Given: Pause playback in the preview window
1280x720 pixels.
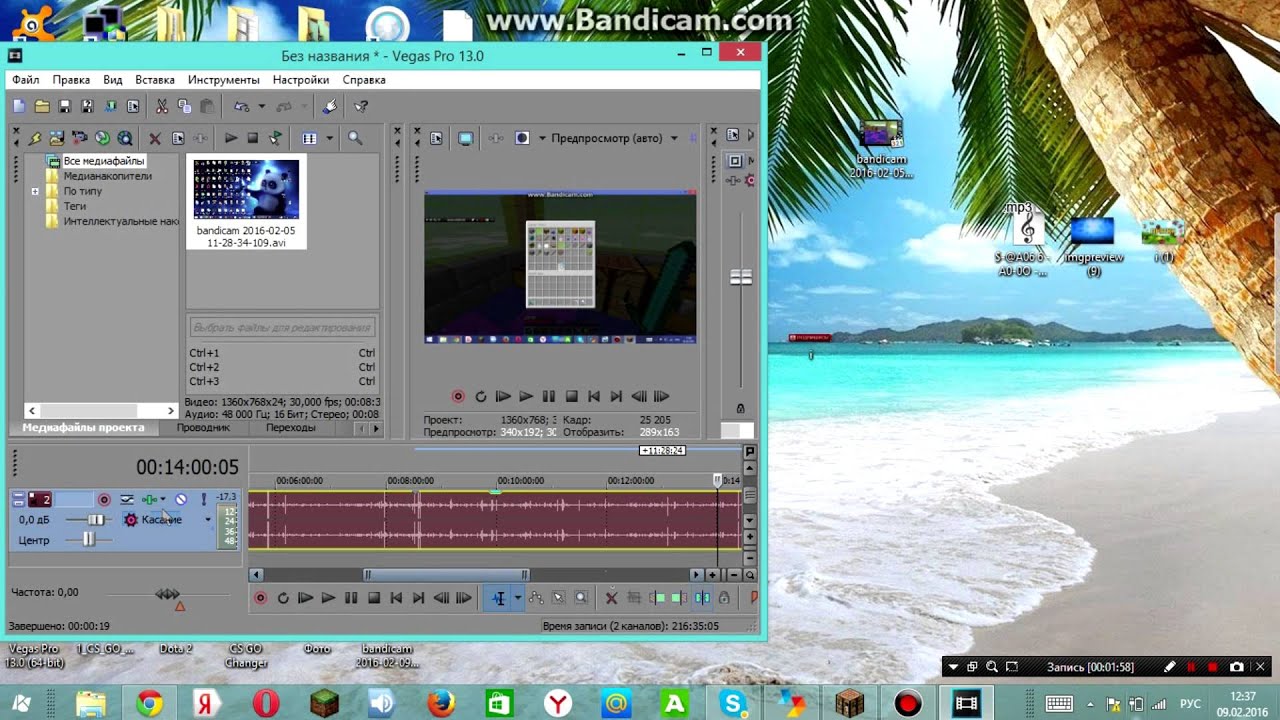Looking at the screenshot, I should point(548,397).
